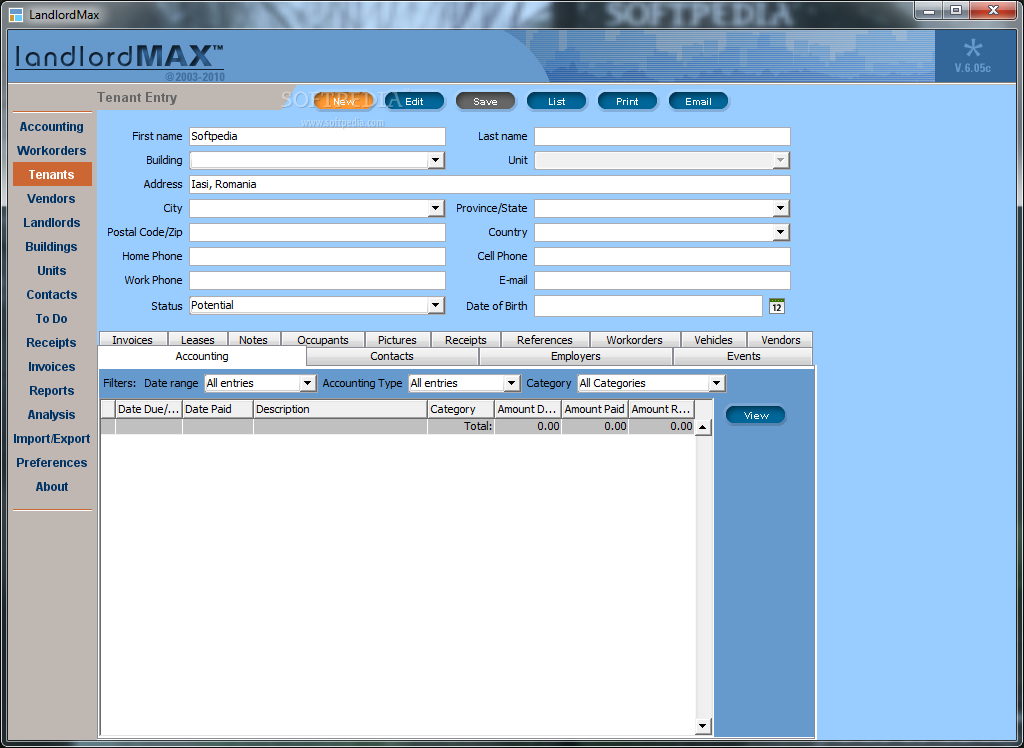Switch to the Invoices tab

(133, 340)
